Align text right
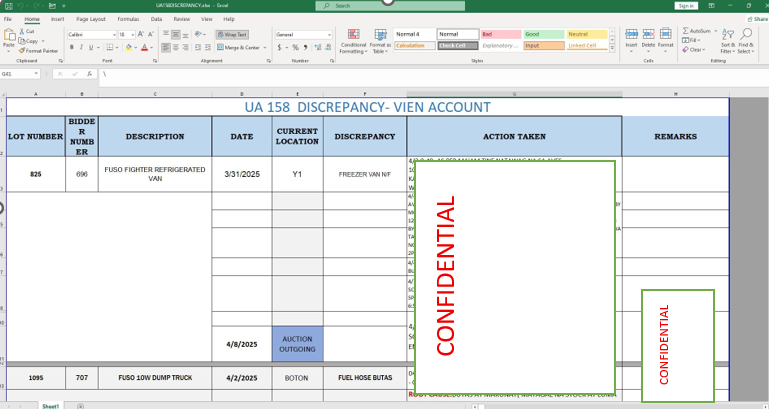Screen dimensions: 769x409 pyautogui.click(x=185, y=48)
